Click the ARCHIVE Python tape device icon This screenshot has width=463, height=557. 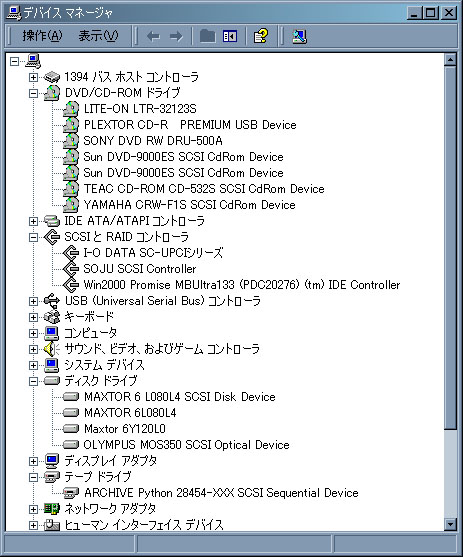click(x=71, y=493)
